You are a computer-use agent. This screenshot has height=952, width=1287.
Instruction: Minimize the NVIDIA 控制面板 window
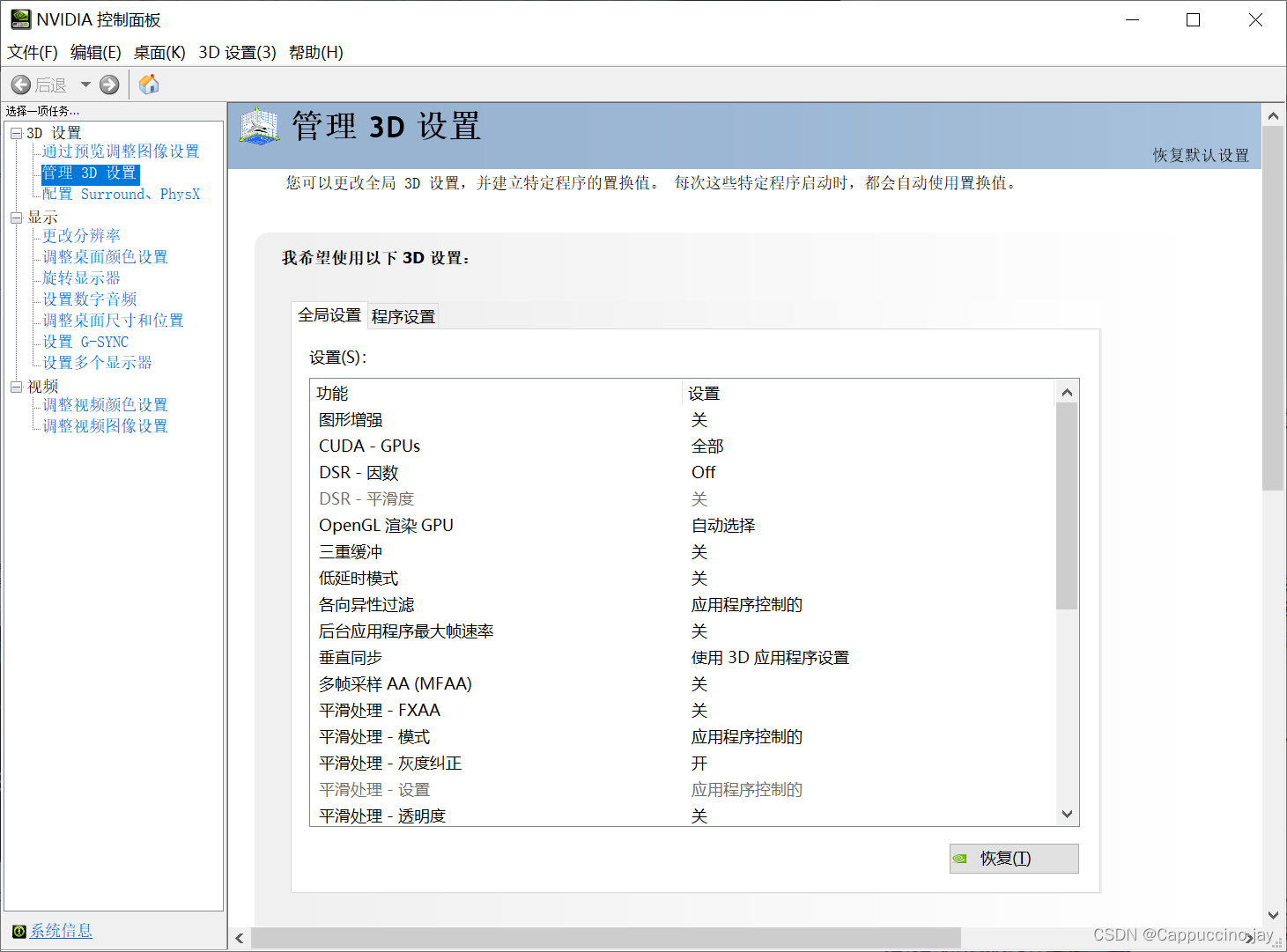pyautogui.click(x=1133, y=19)
